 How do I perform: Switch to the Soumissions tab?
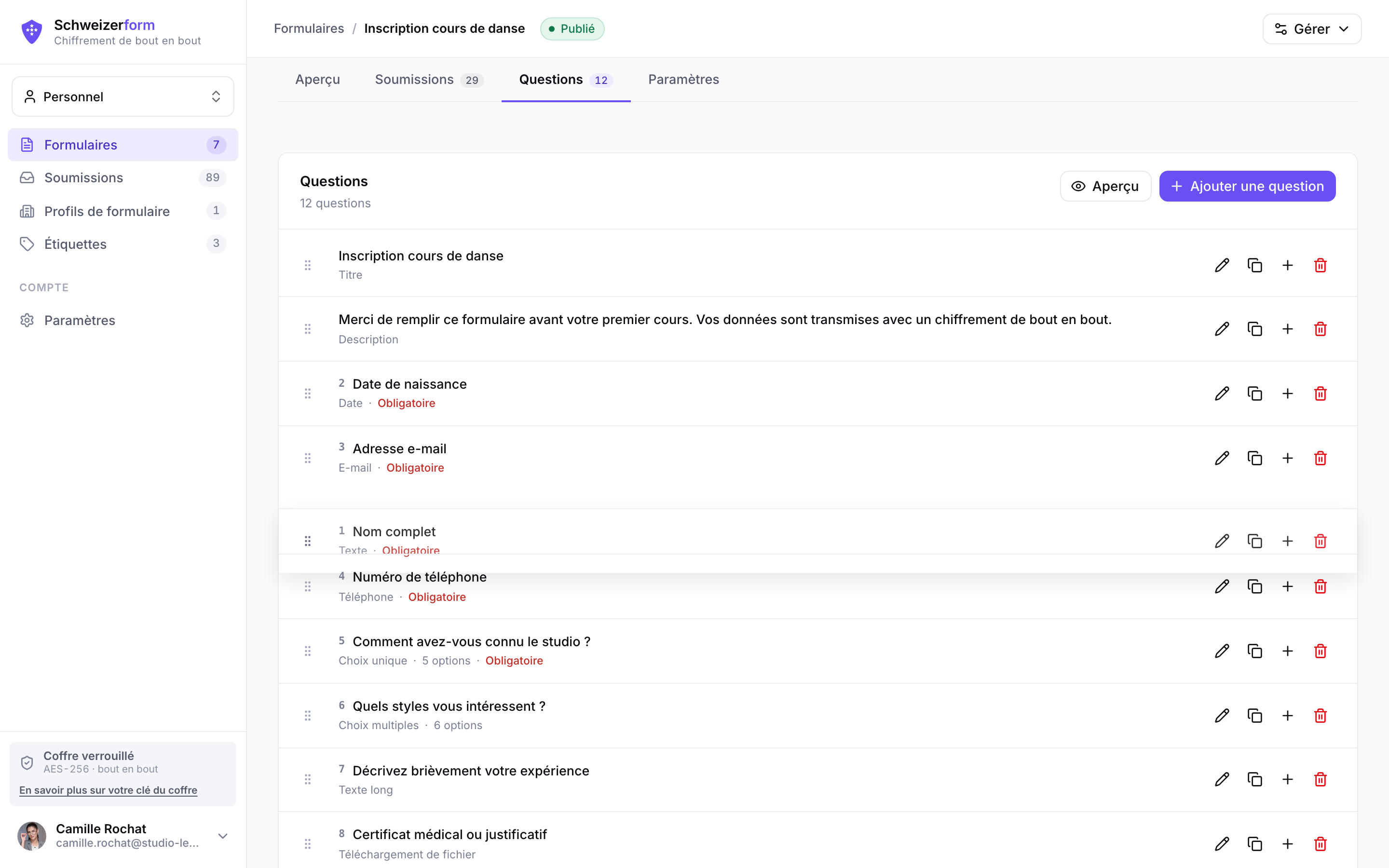click(429, 79)
